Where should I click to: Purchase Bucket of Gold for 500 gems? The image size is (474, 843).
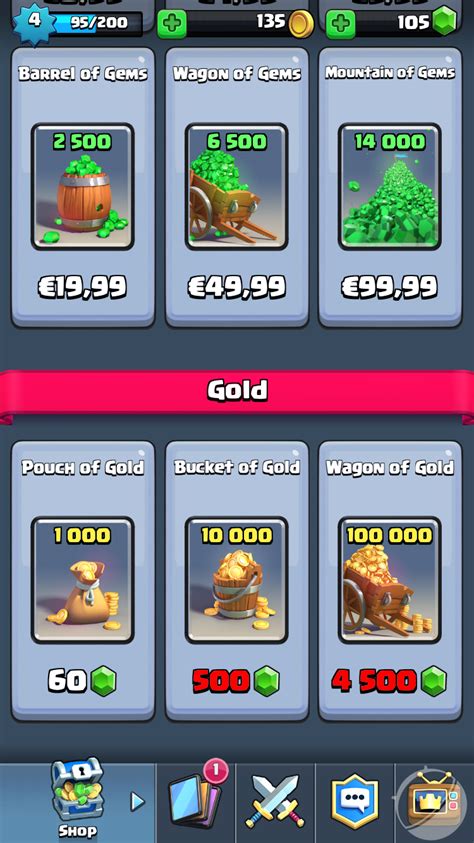pos(237,581)
